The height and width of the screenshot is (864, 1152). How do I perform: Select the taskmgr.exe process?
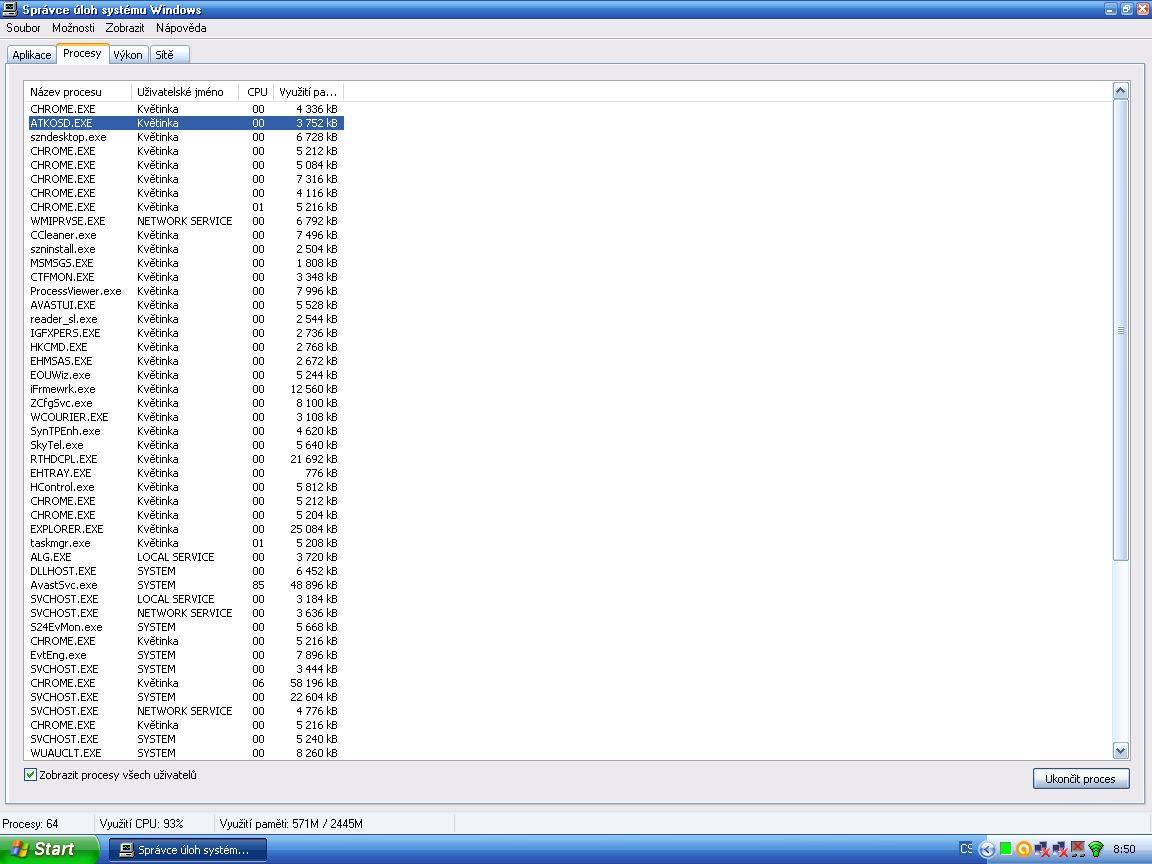coord(186,543)
